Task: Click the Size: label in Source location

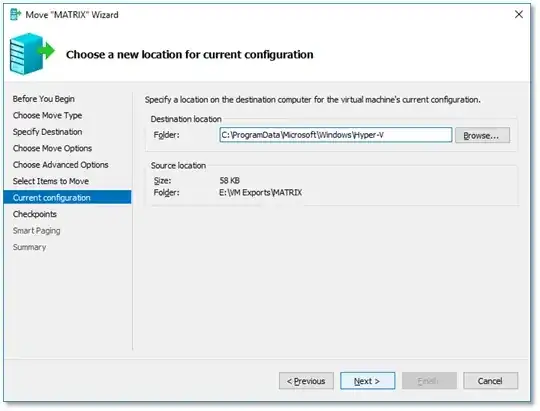Action: [x=162, y=181]
